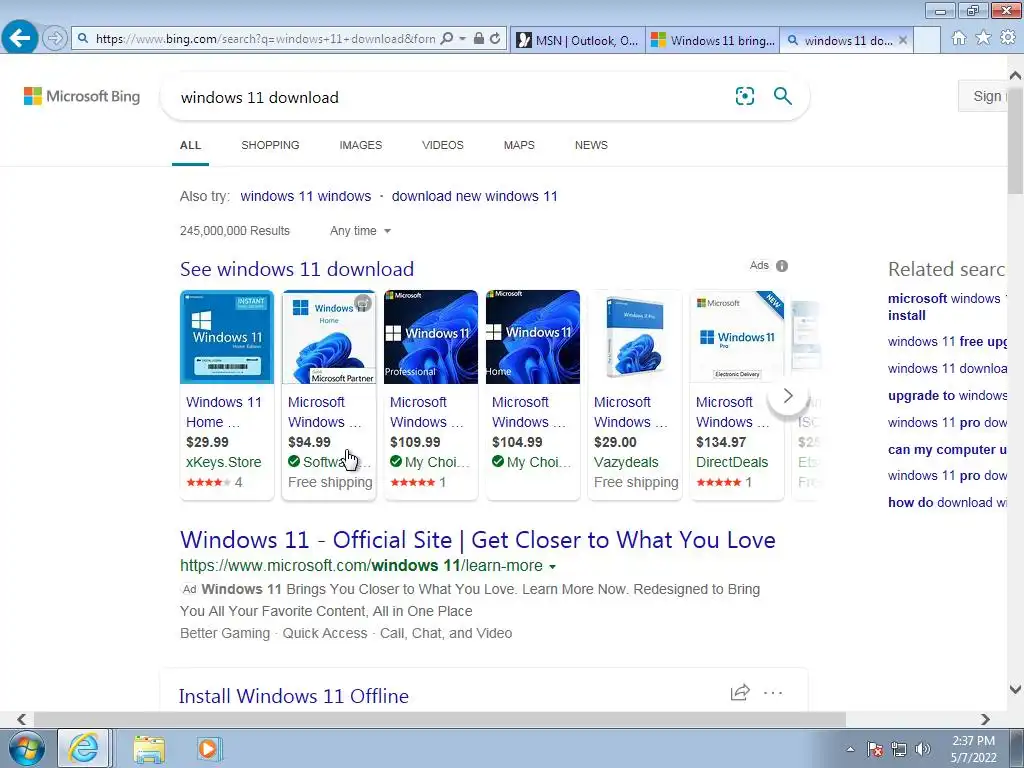1024x768 pixels.
Task: Expand the Any time filter dropdown
Action: 360,231
